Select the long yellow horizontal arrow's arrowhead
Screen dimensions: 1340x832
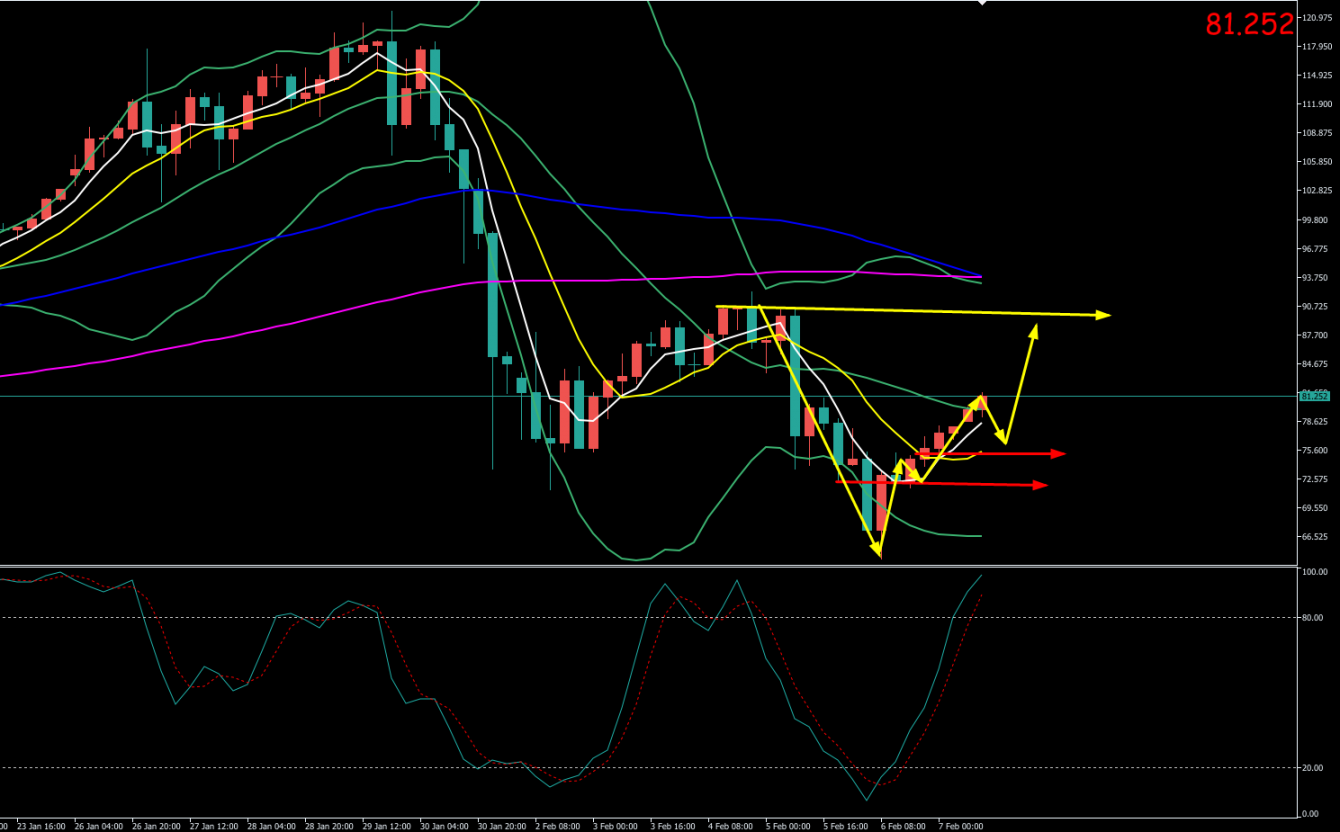coord(1103,315)
